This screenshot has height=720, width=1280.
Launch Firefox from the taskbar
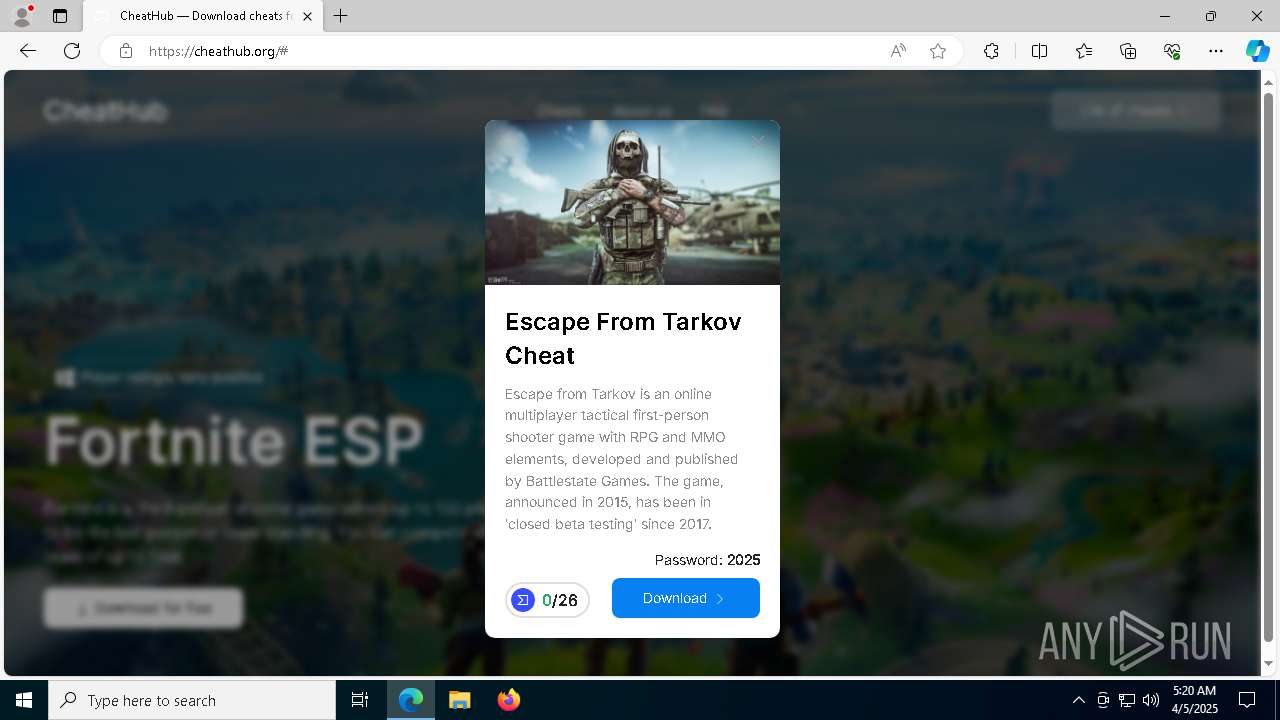508,700
